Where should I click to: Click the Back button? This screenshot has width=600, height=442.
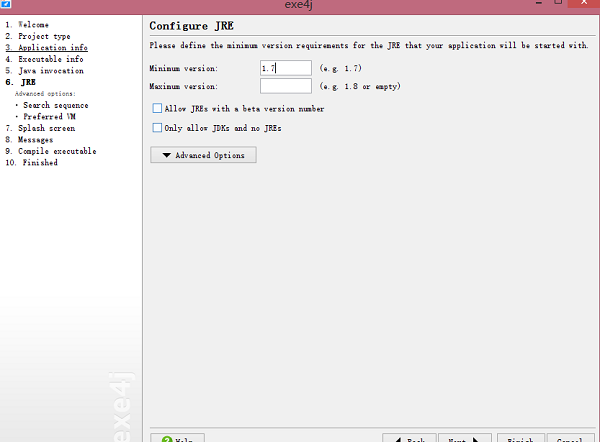409,439
